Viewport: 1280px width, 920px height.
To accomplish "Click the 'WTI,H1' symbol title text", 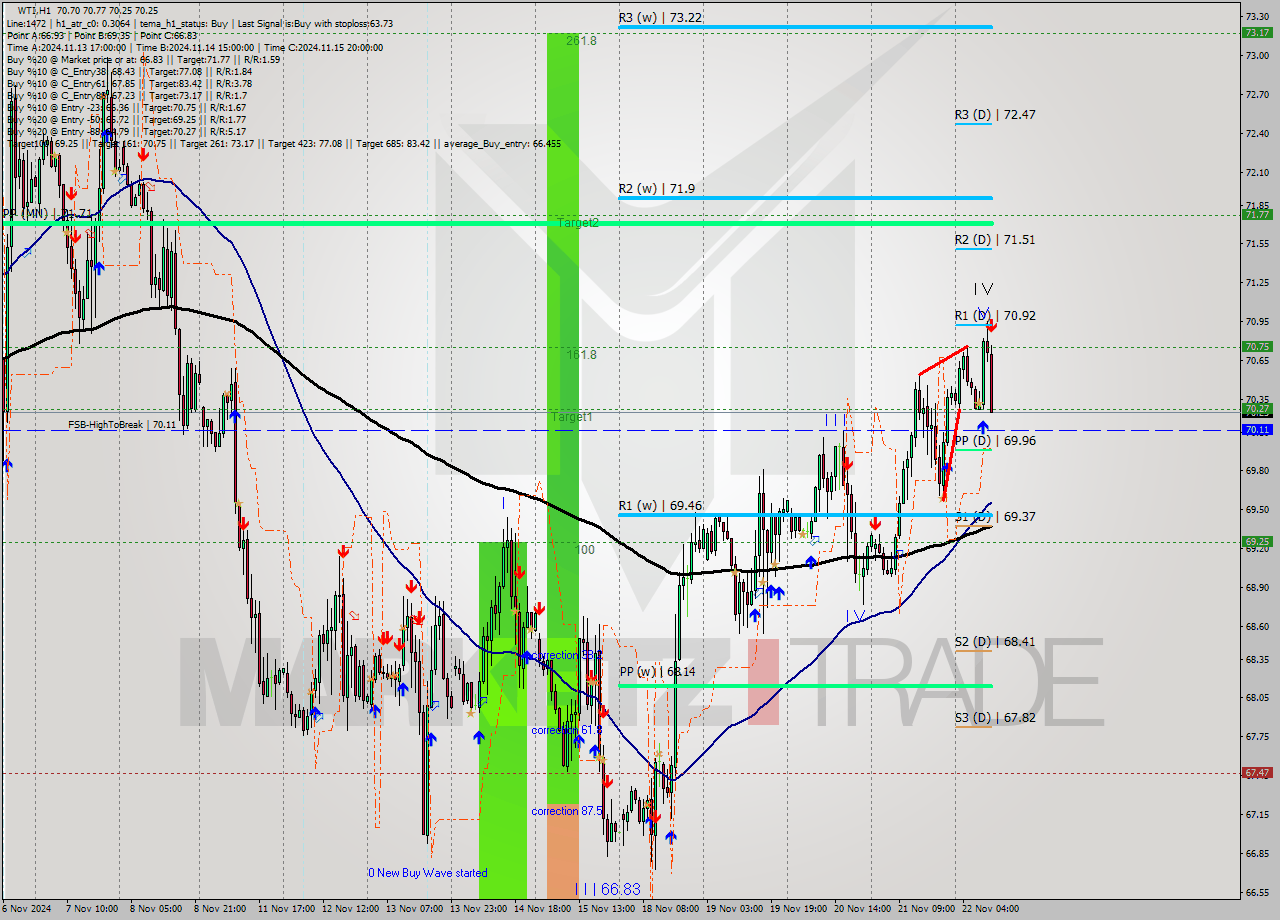I will [x=36, y=10].
